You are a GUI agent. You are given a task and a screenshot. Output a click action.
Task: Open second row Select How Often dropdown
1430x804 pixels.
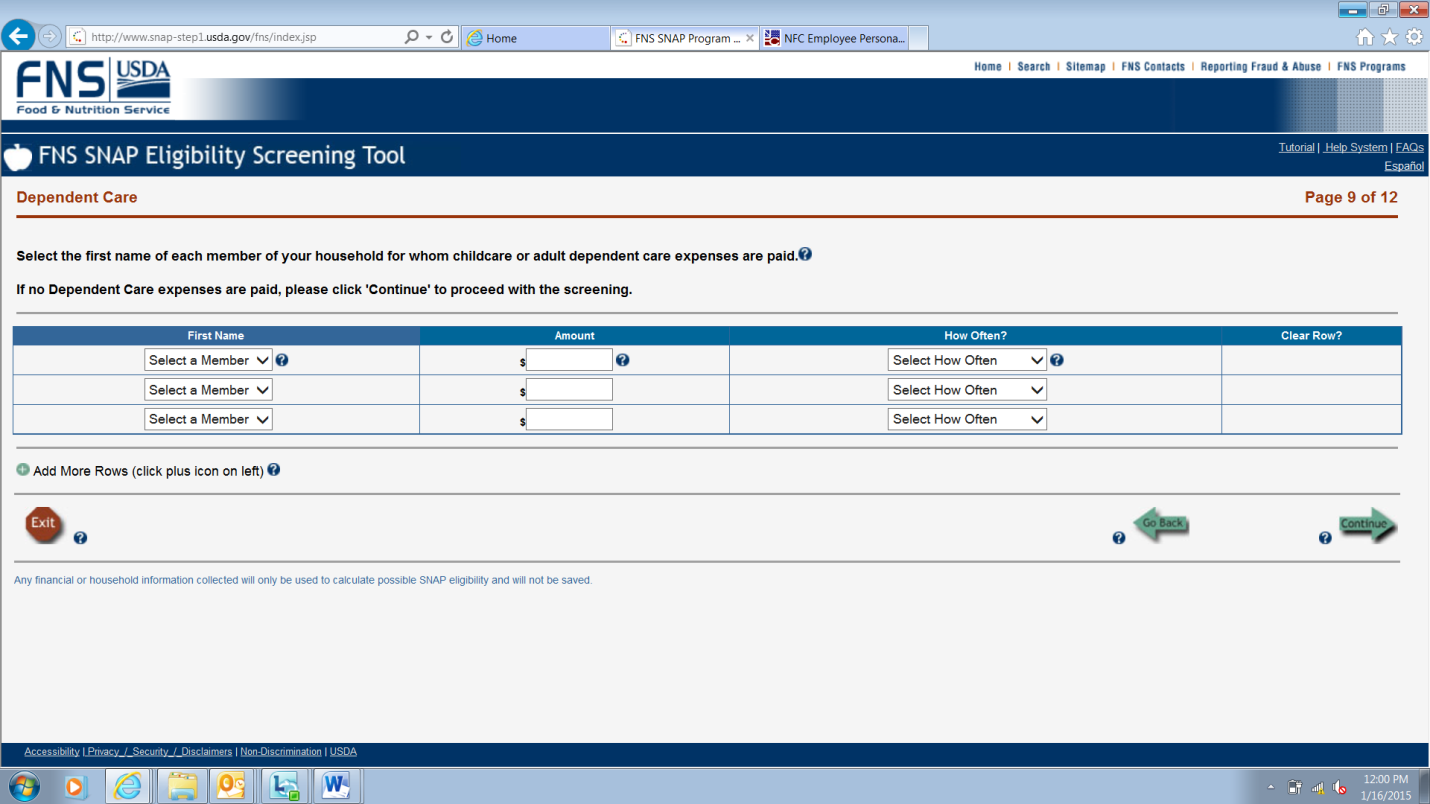click(967, 390)
